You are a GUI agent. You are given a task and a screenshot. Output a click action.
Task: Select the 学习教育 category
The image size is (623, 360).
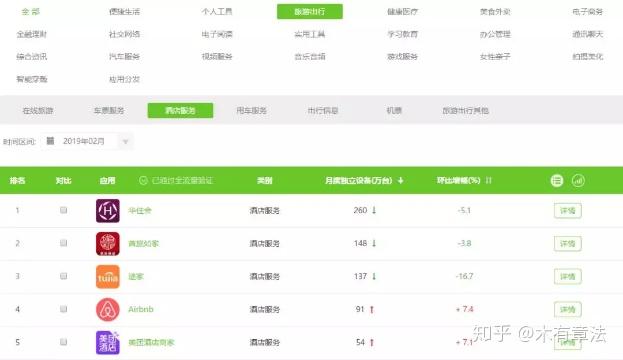(402, 34)
